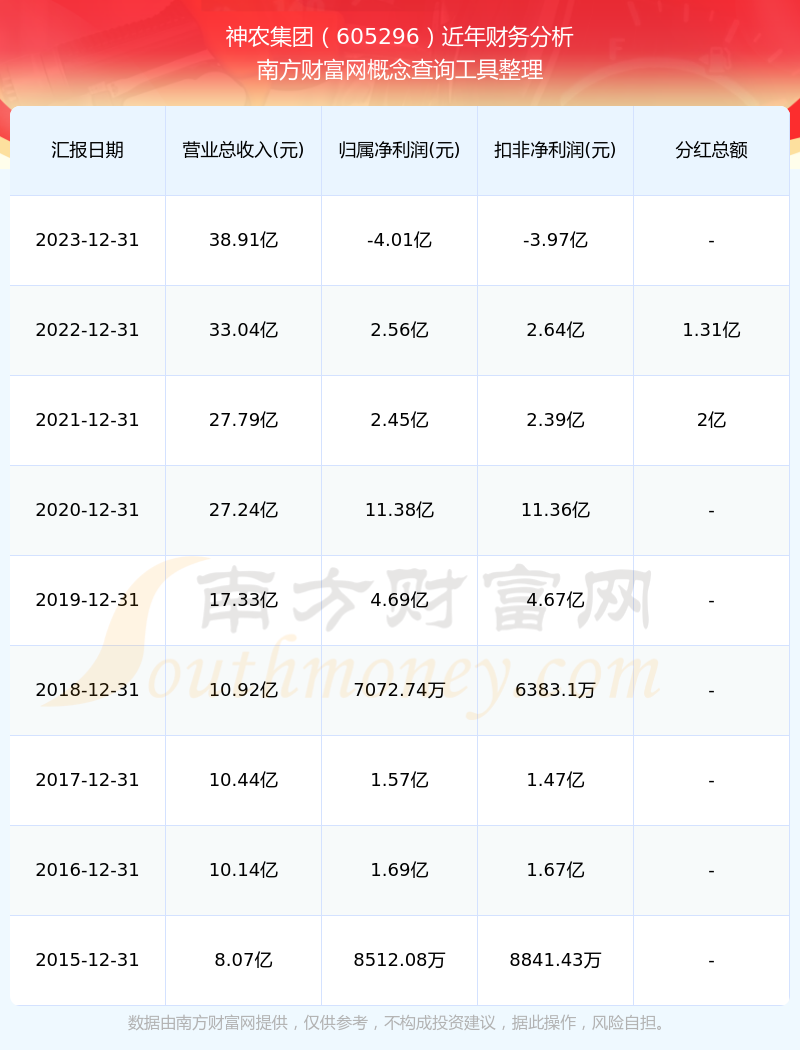Select the revenue value 38.91亿
This screenshot has width=800, height=1050.
coord(243,240)
